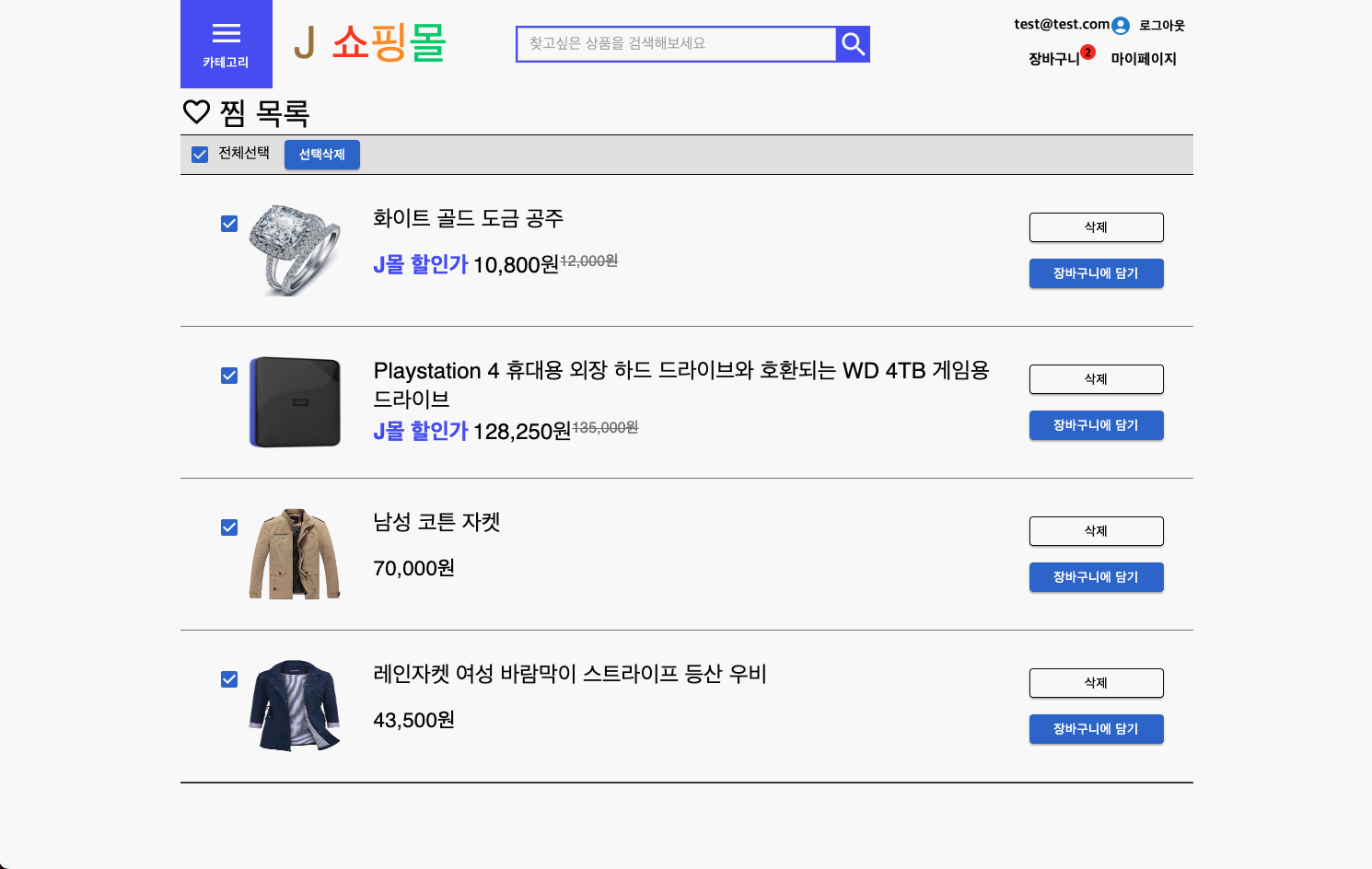Click the magnifying glass search icon
The image size is (1372, 869).
[x=853, y=44]
